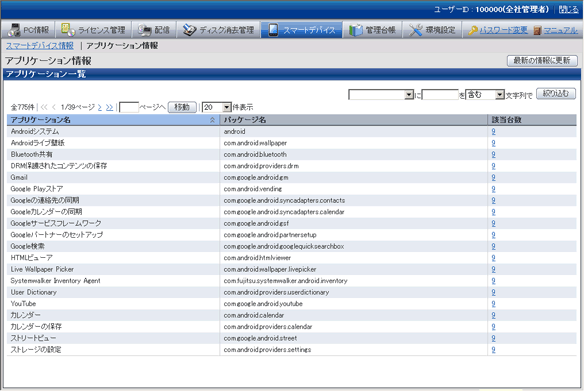Screen dimensions: 584x391
Task: Select the カレンダーの保存 application name
Action: point(36,327)
